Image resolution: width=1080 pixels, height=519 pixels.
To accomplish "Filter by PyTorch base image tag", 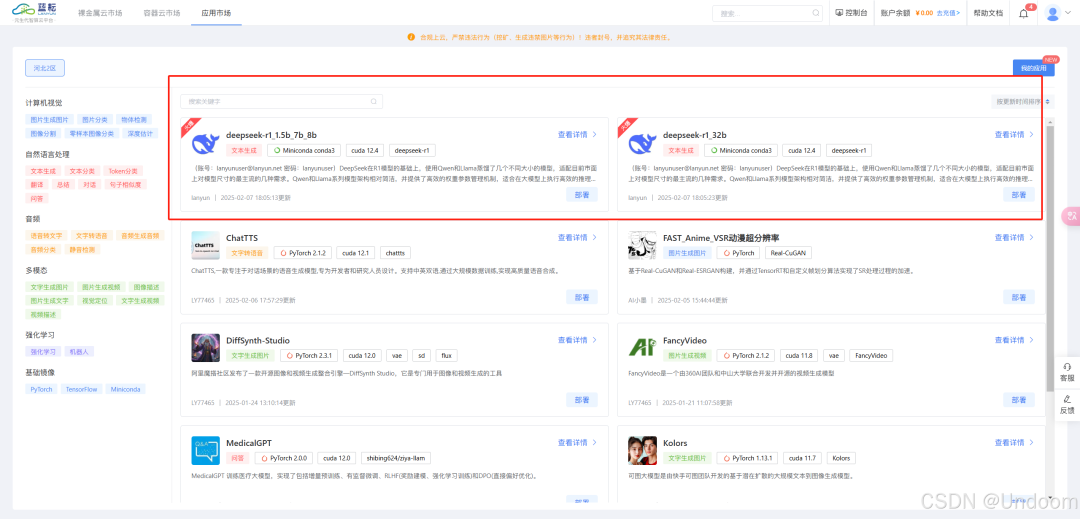I will (41, 390).
